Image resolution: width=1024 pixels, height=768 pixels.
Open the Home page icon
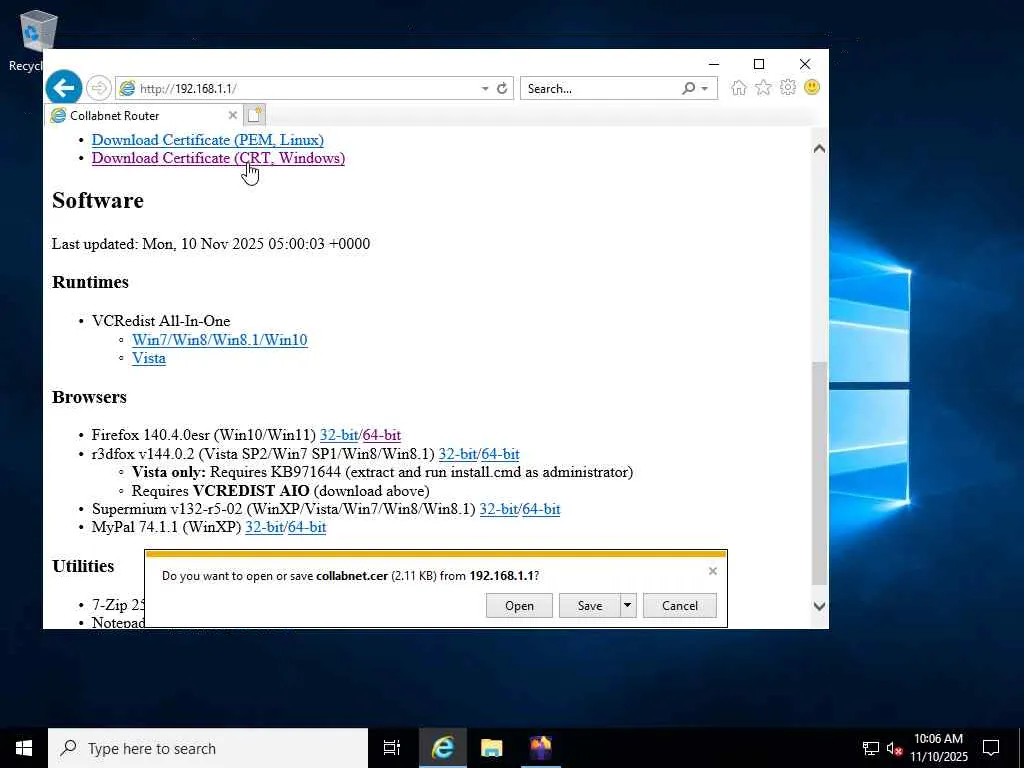739,88
